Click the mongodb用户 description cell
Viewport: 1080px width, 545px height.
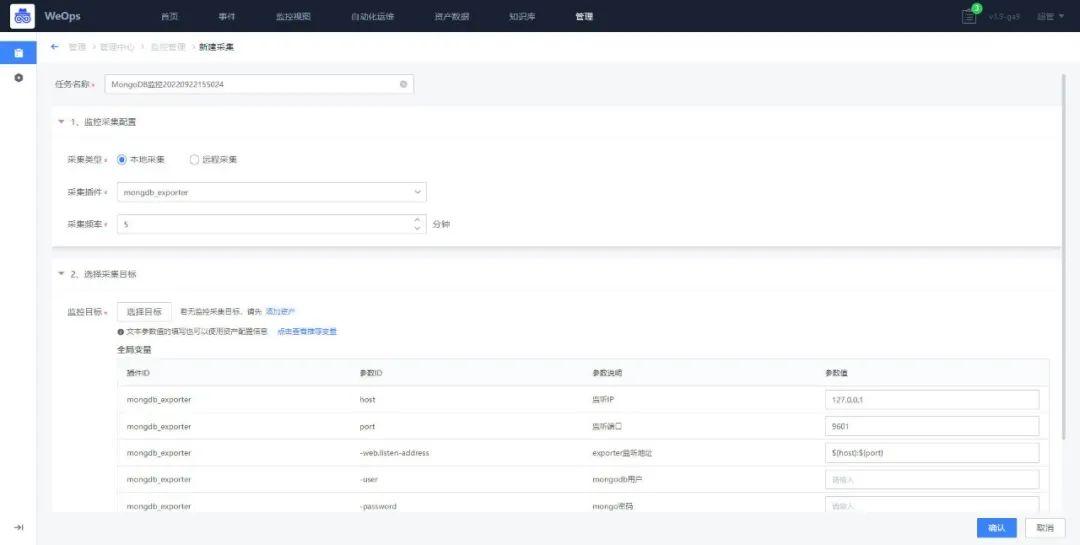[618, 480]
